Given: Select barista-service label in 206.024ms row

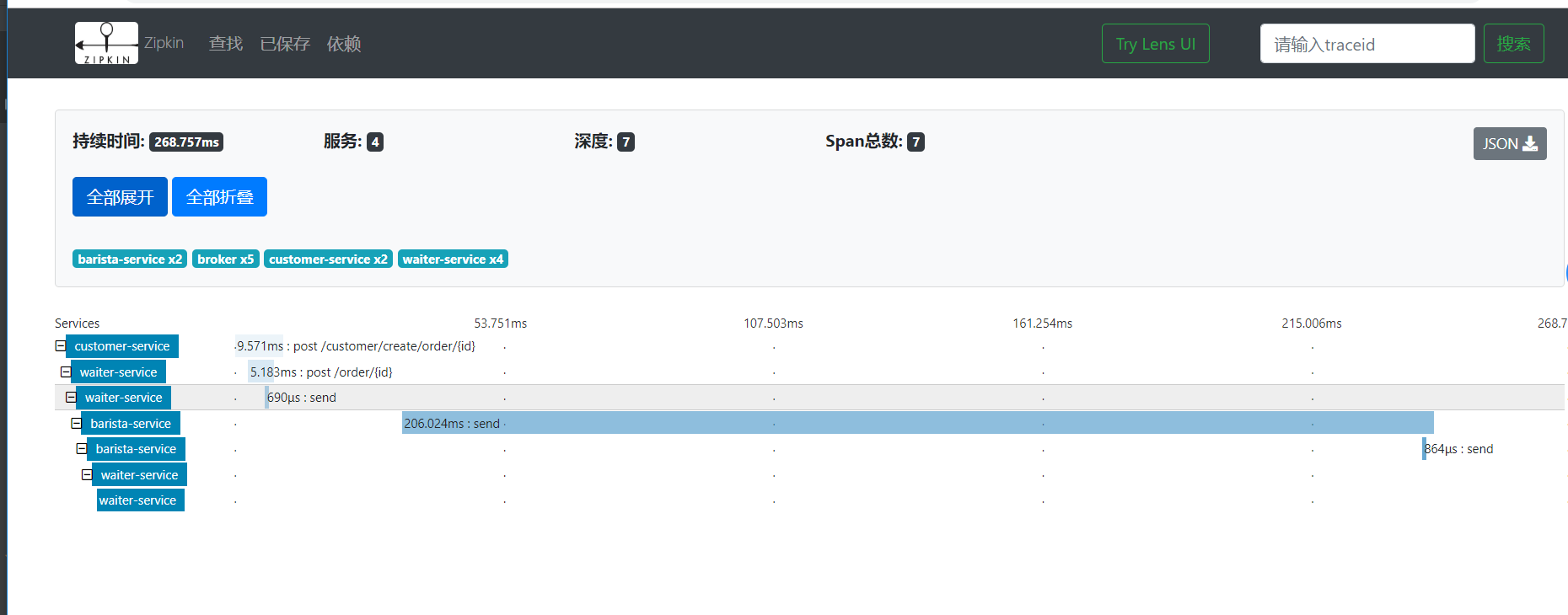Looking at the screenshot, I should tap(131, 424).
